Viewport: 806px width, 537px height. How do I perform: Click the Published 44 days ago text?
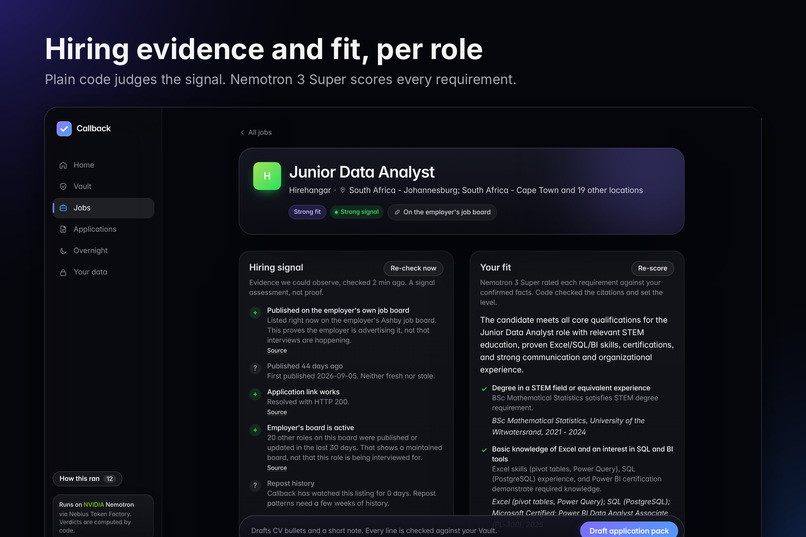[305, 366]
